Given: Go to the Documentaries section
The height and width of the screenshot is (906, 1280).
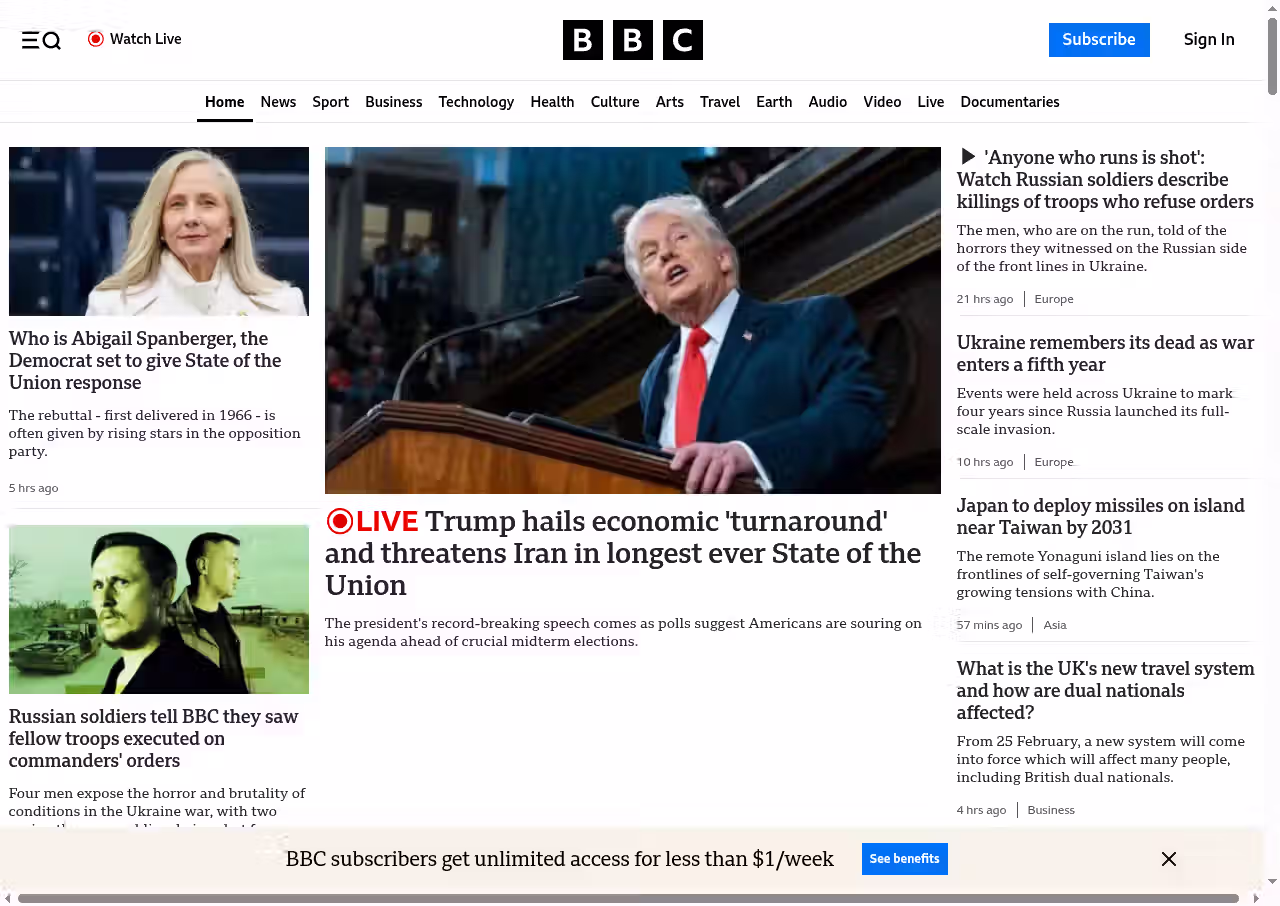Looking at the screenshot, I should [x=1009, y=102].
